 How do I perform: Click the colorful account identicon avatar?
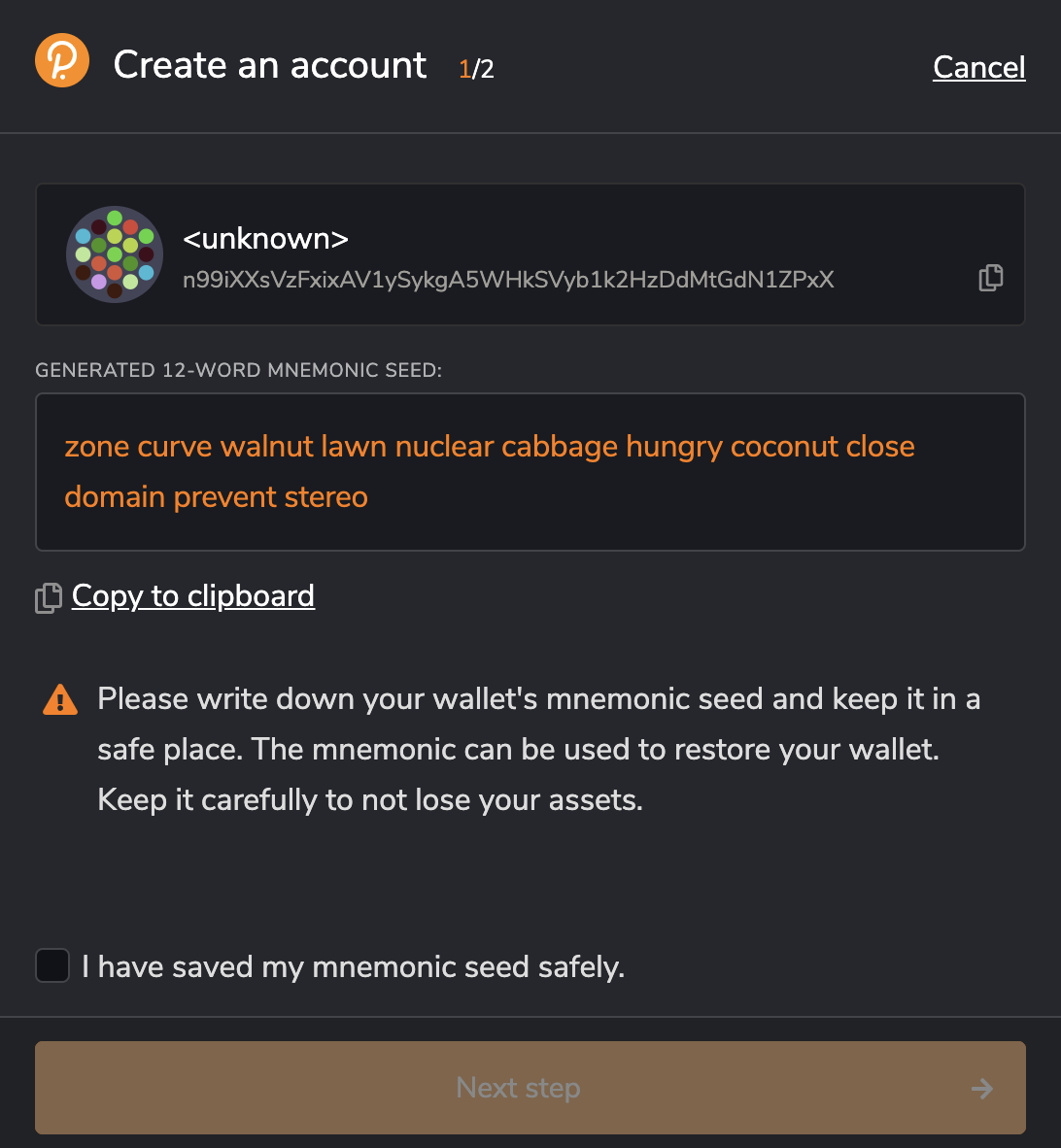(x=114, y=254)
